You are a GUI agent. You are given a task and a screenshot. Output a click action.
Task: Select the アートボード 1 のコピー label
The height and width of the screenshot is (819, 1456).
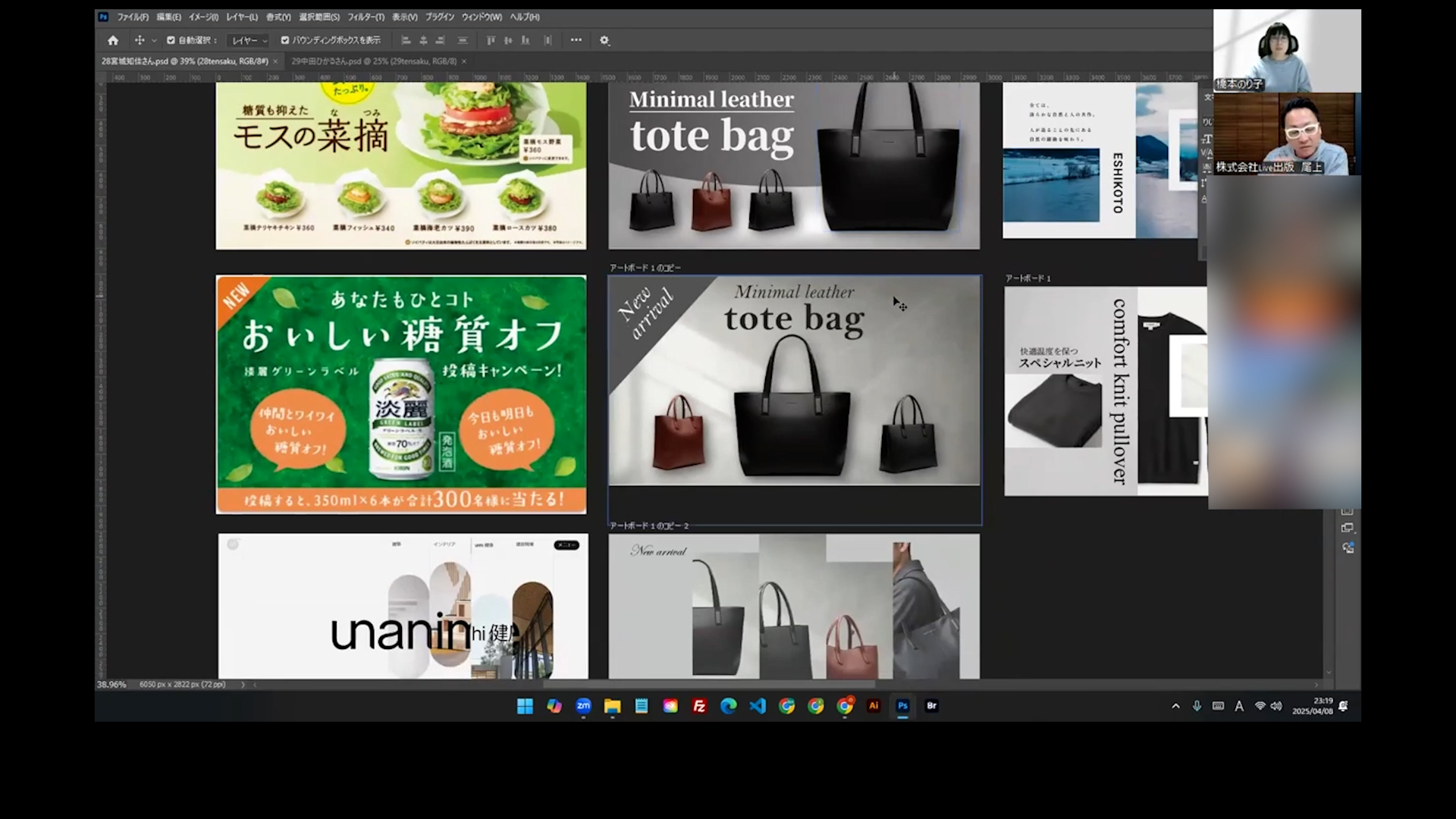pyautogui.click(x=645, y=268)
